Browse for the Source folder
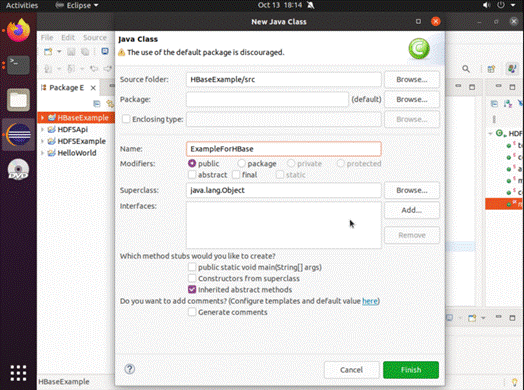The image size is (524, 390). click(x=412, y=80)
